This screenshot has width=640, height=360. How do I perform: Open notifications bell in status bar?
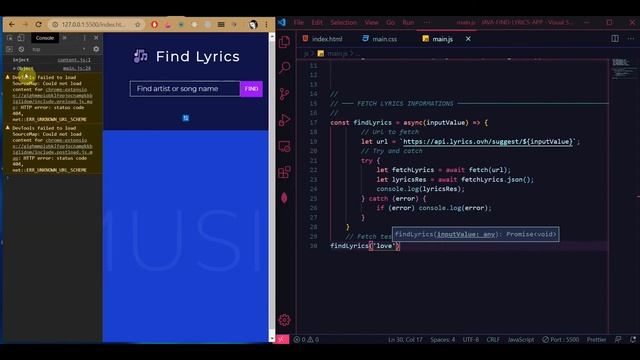pos(633,340)
